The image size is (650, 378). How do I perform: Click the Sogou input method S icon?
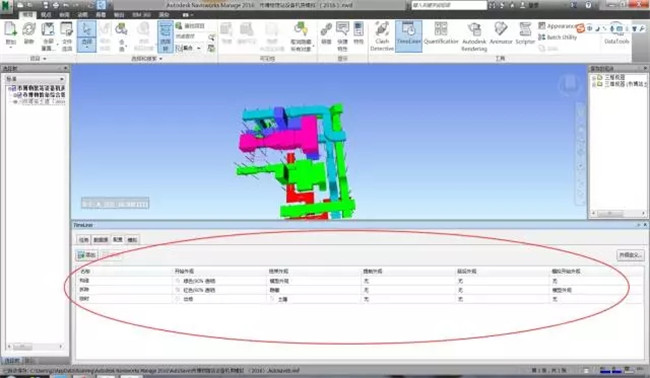click(x=581, y=29)
